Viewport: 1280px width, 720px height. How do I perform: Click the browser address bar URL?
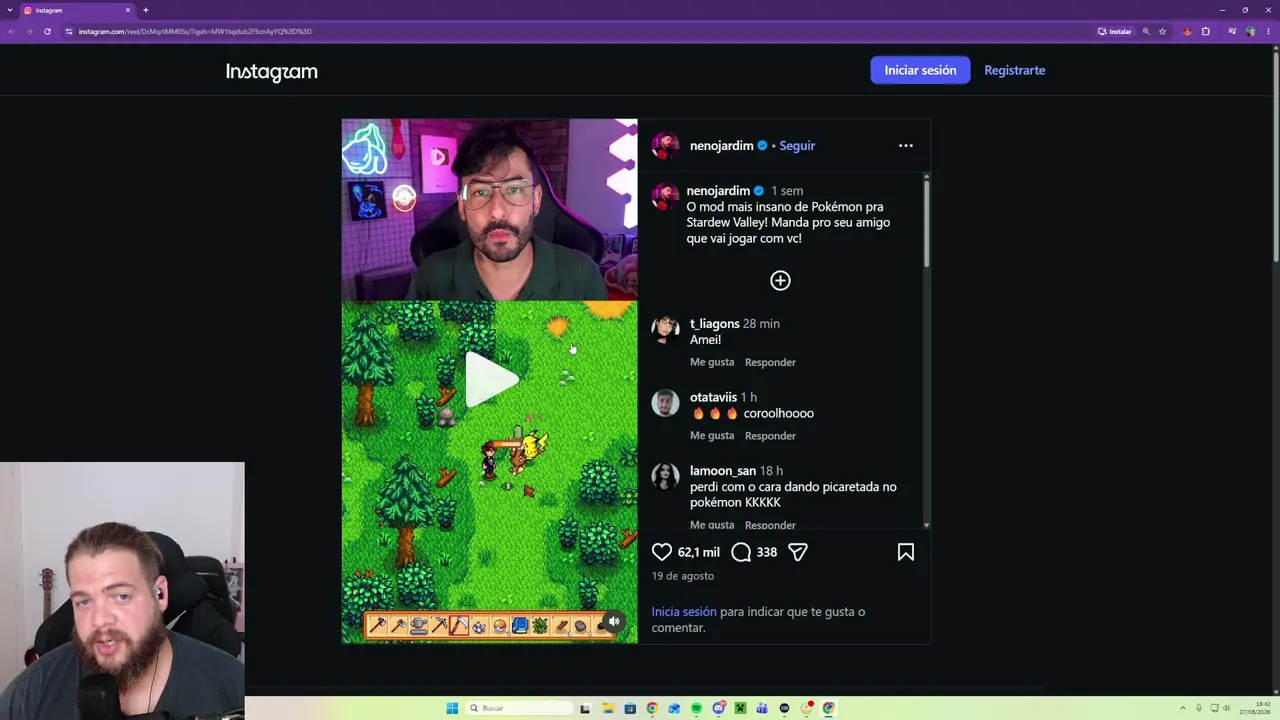[x=195, y=31]
